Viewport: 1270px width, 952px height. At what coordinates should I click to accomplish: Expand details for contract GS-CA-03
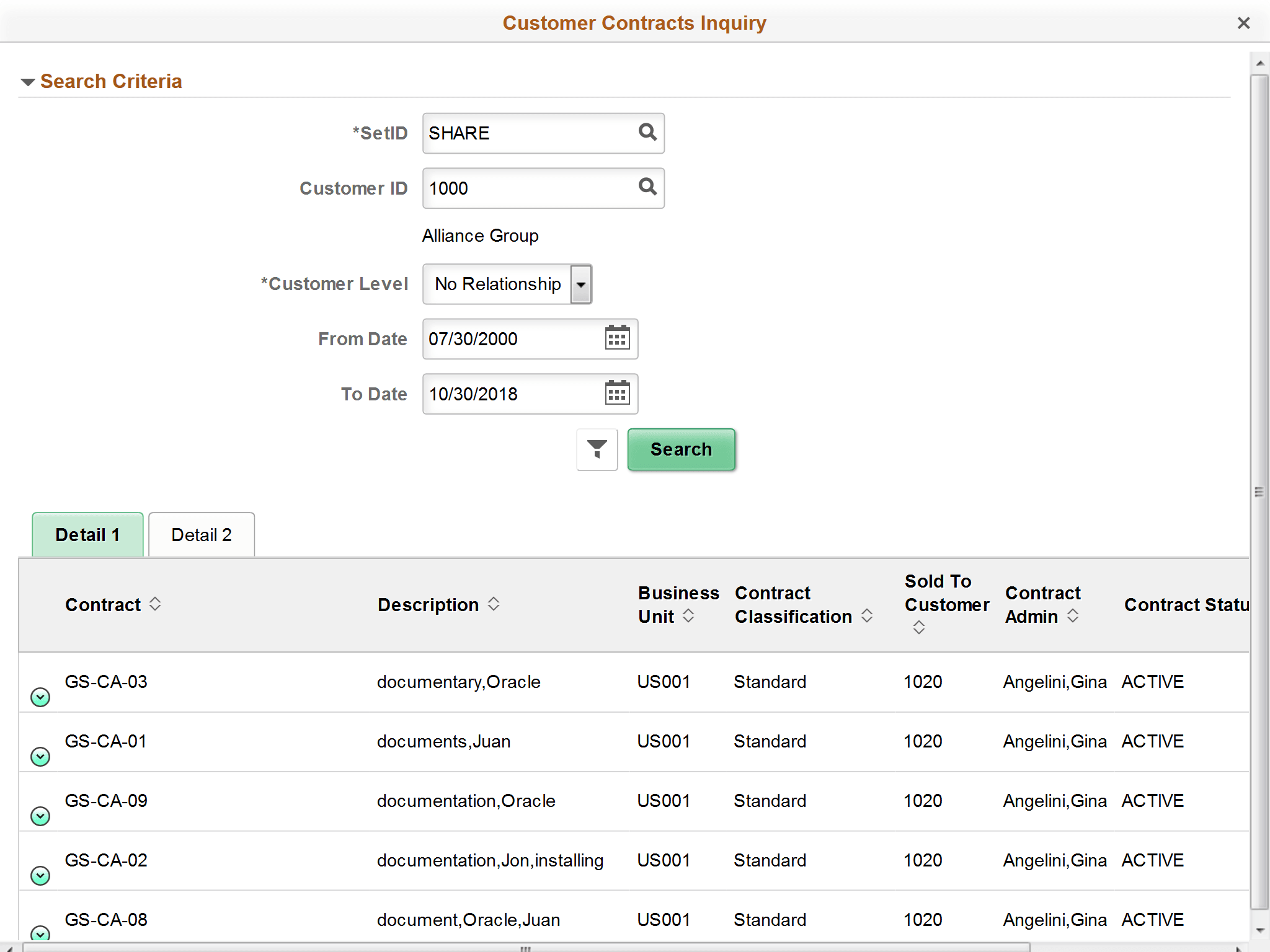(x=40, y=696)
